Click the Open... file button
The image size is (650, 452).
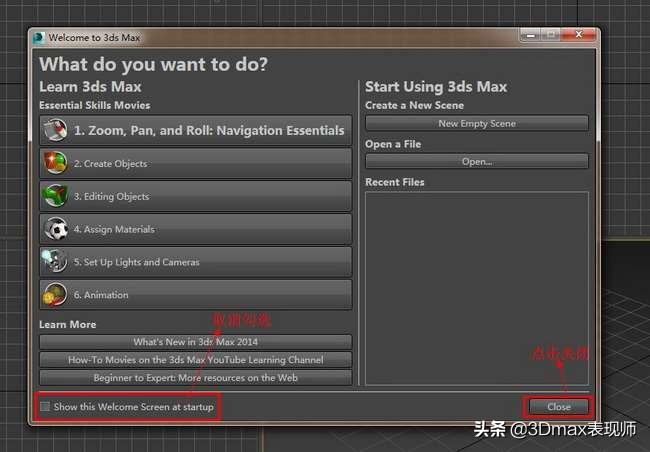point(477,162)
